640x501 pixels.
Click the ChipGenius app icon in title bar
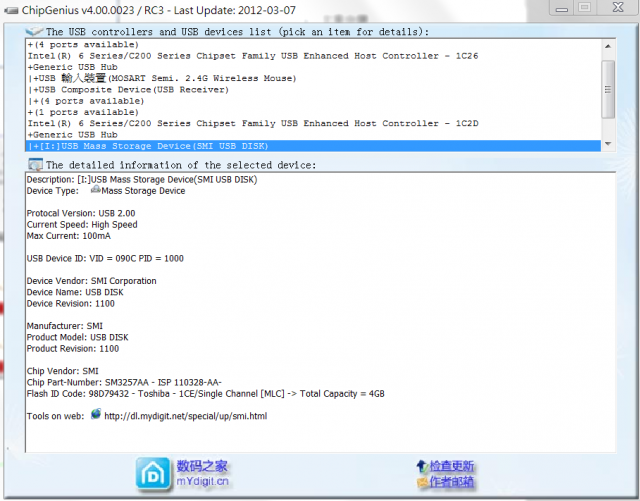11,10
